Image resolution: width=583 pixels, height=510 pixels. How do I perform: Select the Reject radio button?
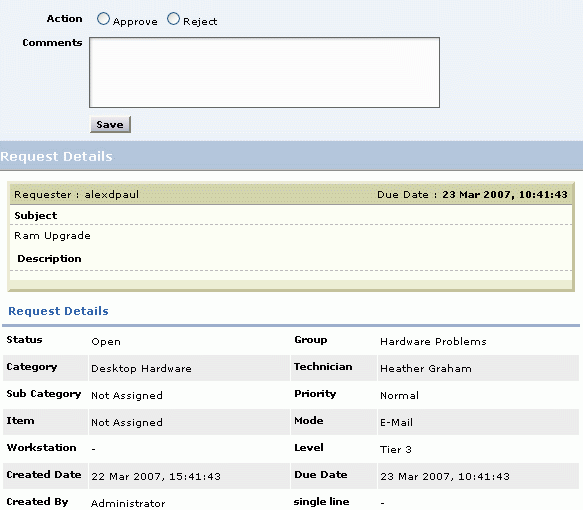173,19
